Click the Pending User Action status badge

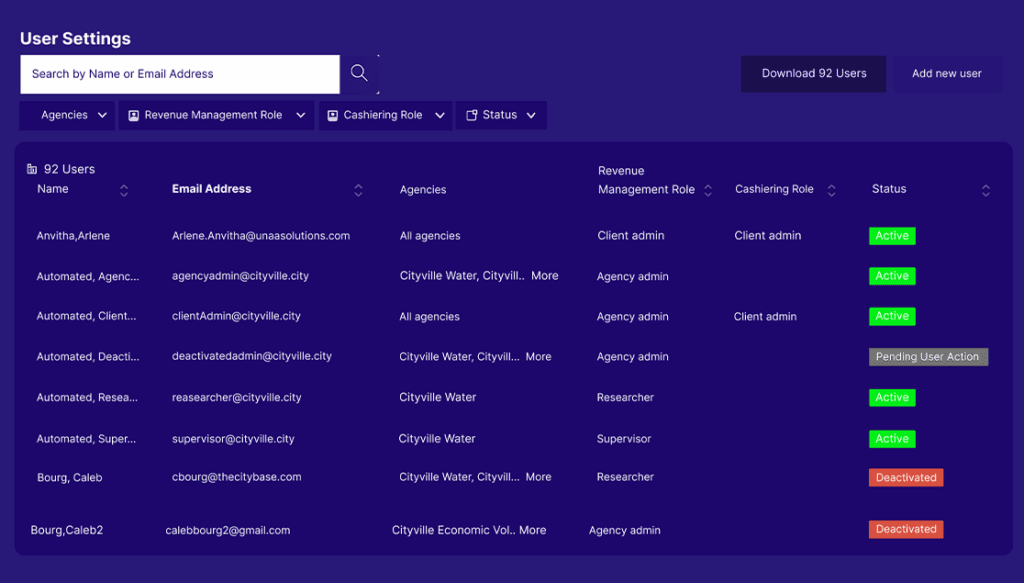coord(927,357)
